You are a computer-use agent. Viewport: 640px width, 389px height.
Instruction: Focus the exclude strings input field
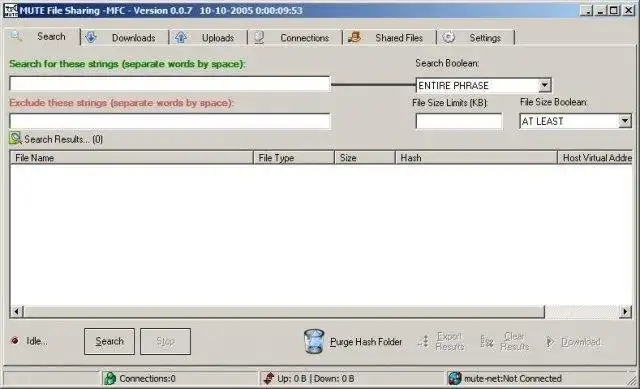(x=170, y=121)
